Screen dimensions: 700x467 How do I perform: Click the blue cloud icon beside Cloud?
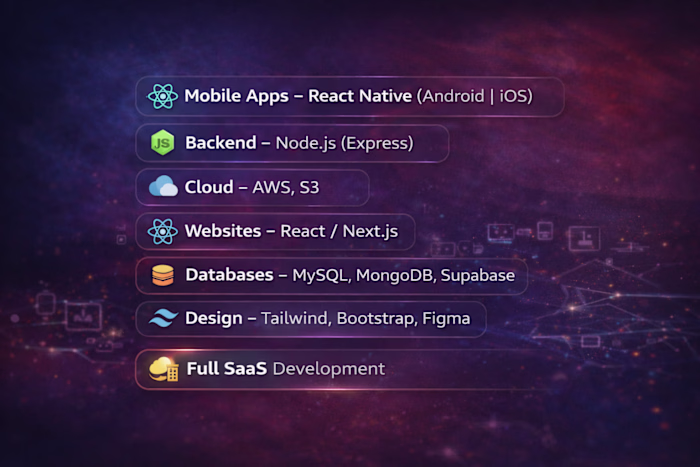(163, 186)
